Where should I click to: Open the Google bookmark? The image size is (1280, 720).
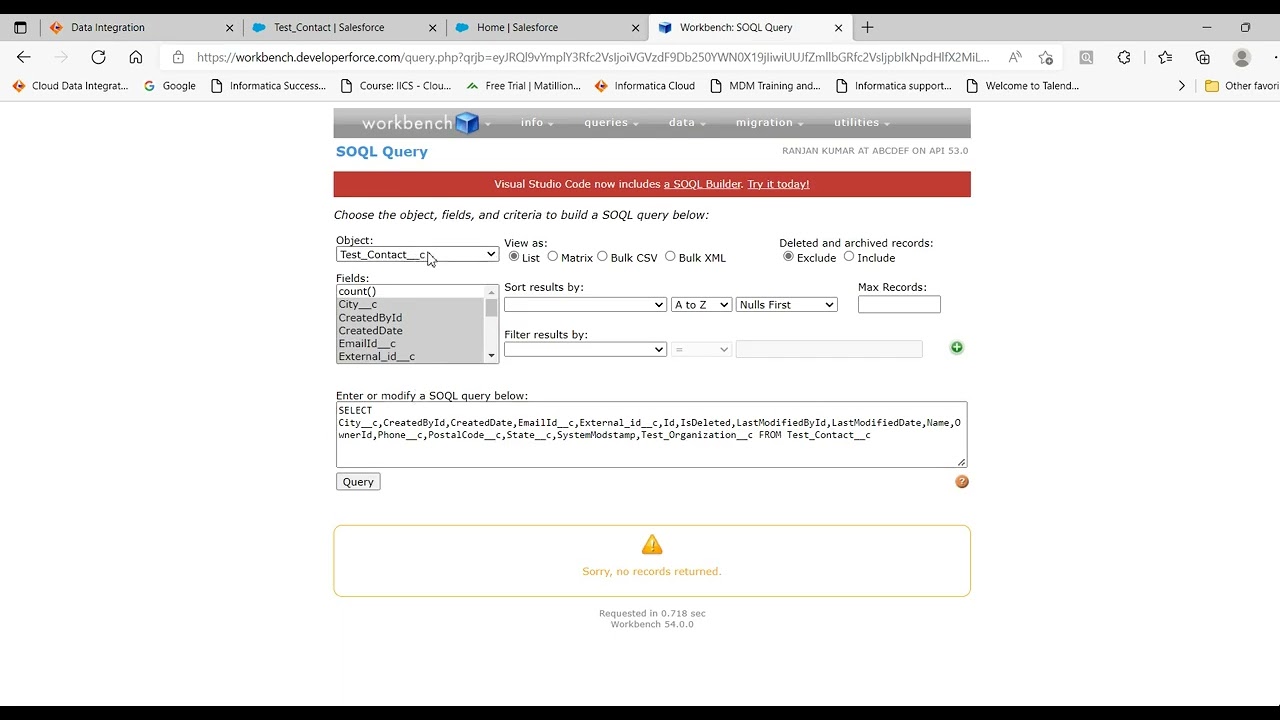click(x=170, y=86)
